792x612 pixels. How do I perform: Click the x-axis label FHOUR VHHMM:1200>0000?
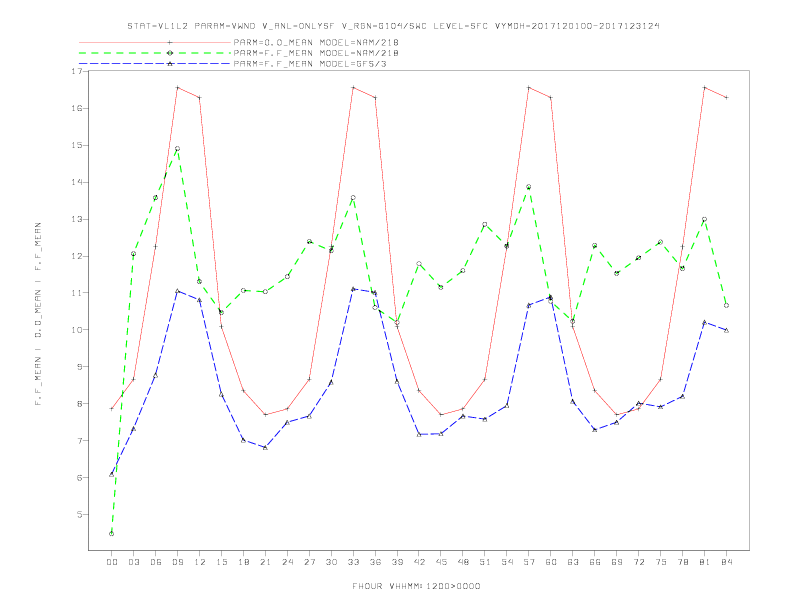(416, 586)
